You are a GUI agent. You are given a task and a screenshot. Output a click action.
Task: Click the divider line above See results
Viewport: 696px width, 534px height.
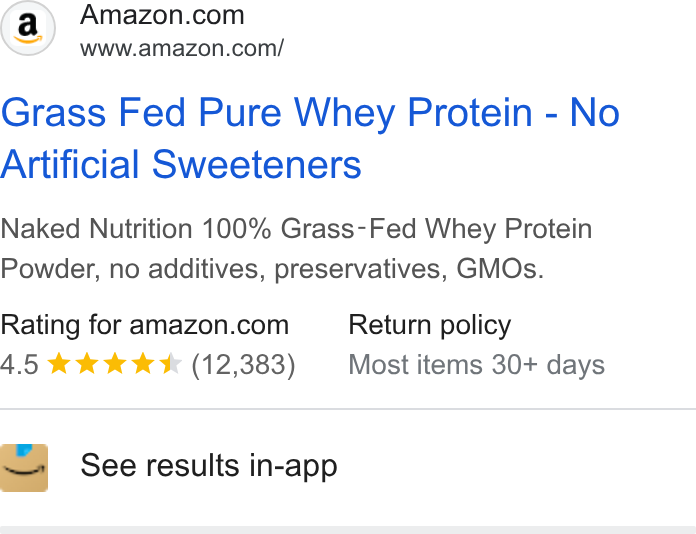tap(348, 408)
